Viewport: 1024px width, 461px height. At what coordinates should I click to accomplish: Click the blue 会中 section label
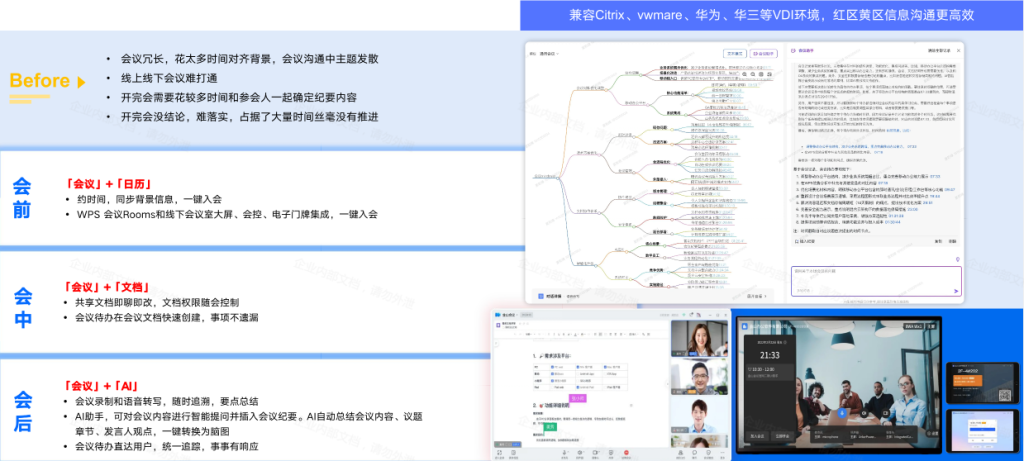(x=22, y=307)
